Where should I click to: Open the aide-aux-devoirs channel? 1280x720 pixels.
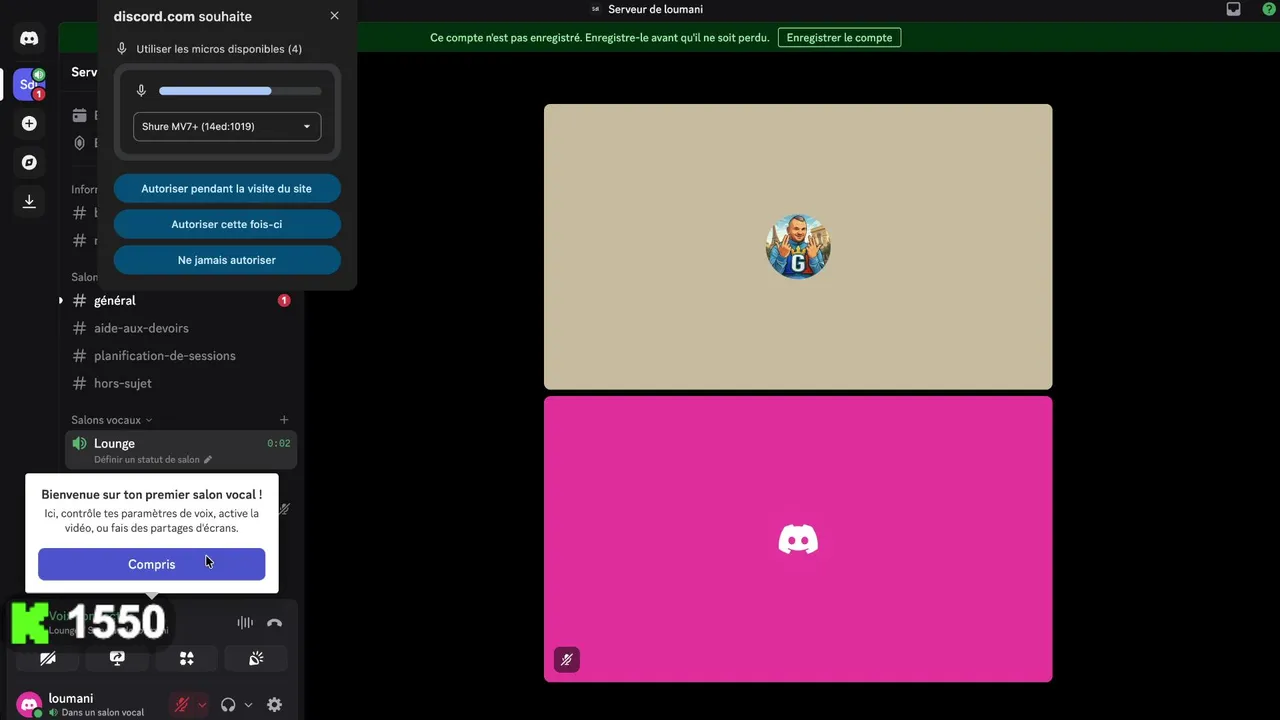tap(180, 328)
